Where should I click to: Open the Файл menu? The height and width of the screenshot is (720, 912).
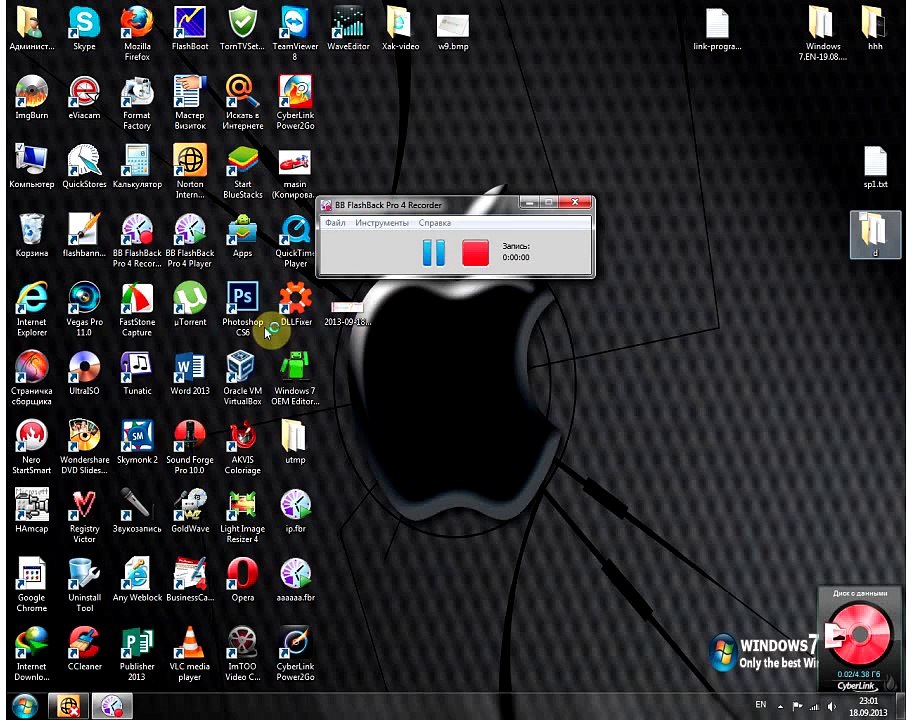335,223
